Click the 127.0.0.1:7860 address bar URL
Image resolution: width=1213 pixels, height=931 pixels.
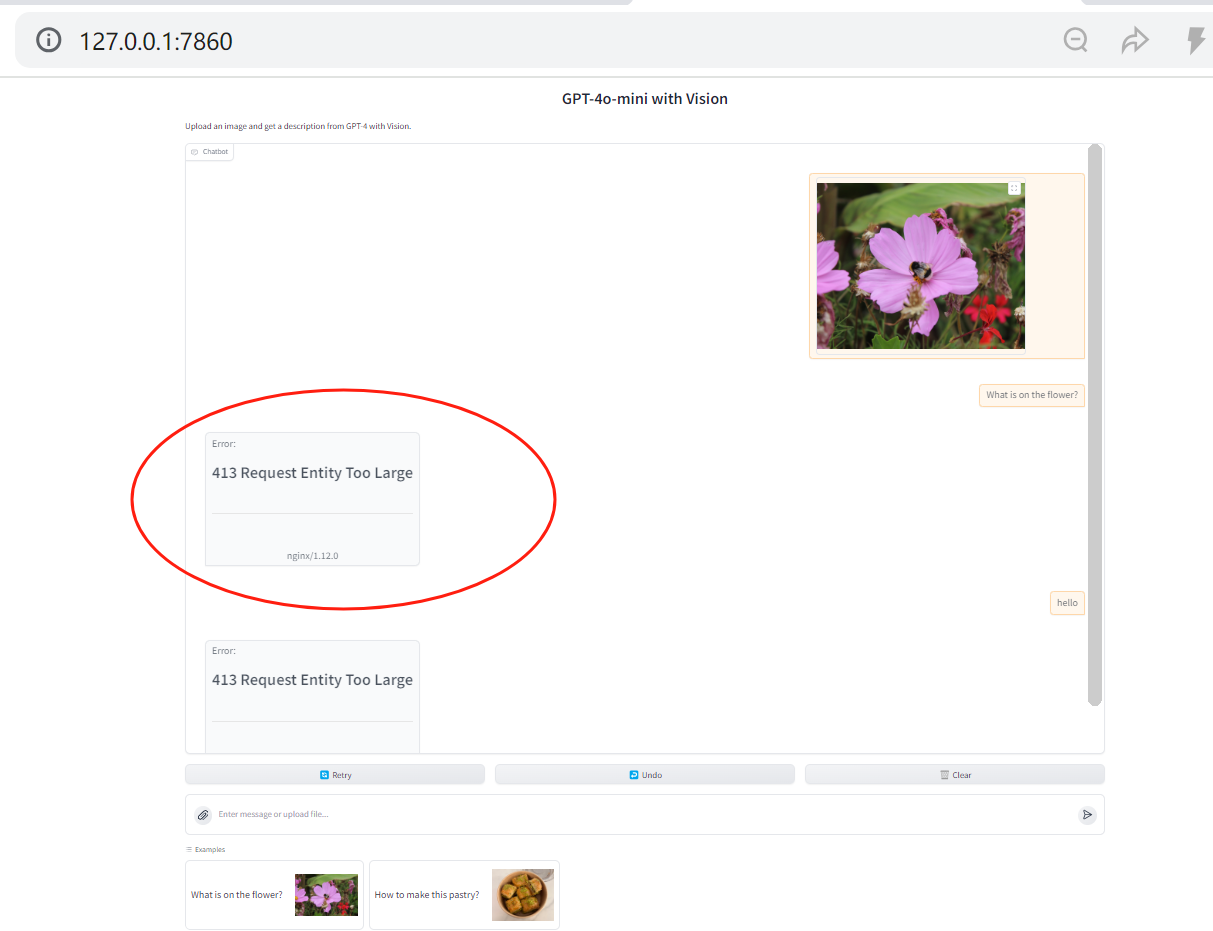pyautogui.click(x=156, y=41)
